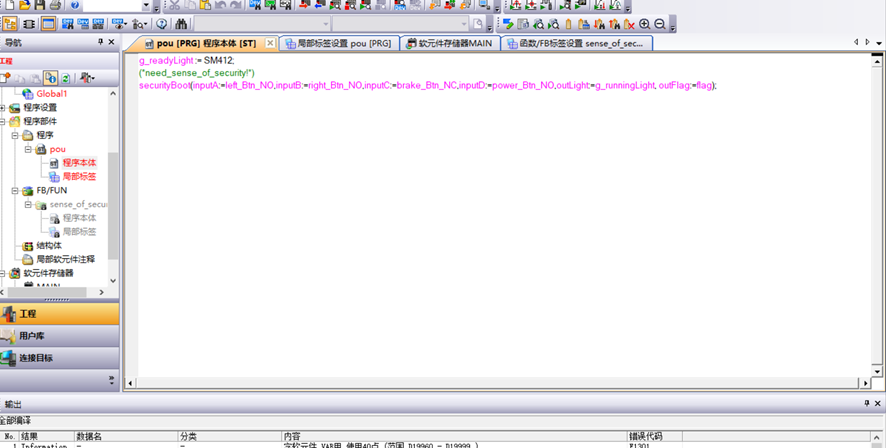886x448 pixels.
Task: Click the zoom out magnifier icon
Action: tap(660, 24)
